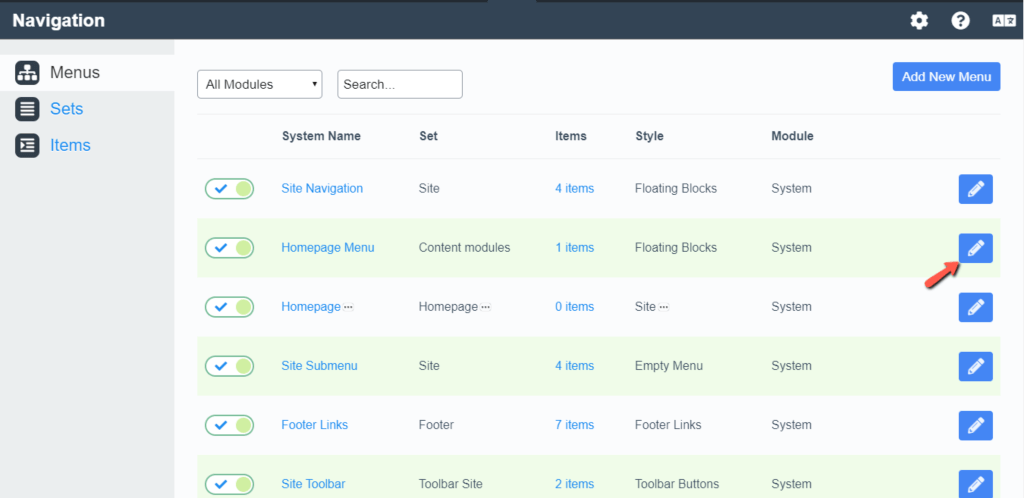The width and height of the screenshot is (1024, 498).
Task: Disable the Homepage Menu toggle
Action: [x=230, y=248]
